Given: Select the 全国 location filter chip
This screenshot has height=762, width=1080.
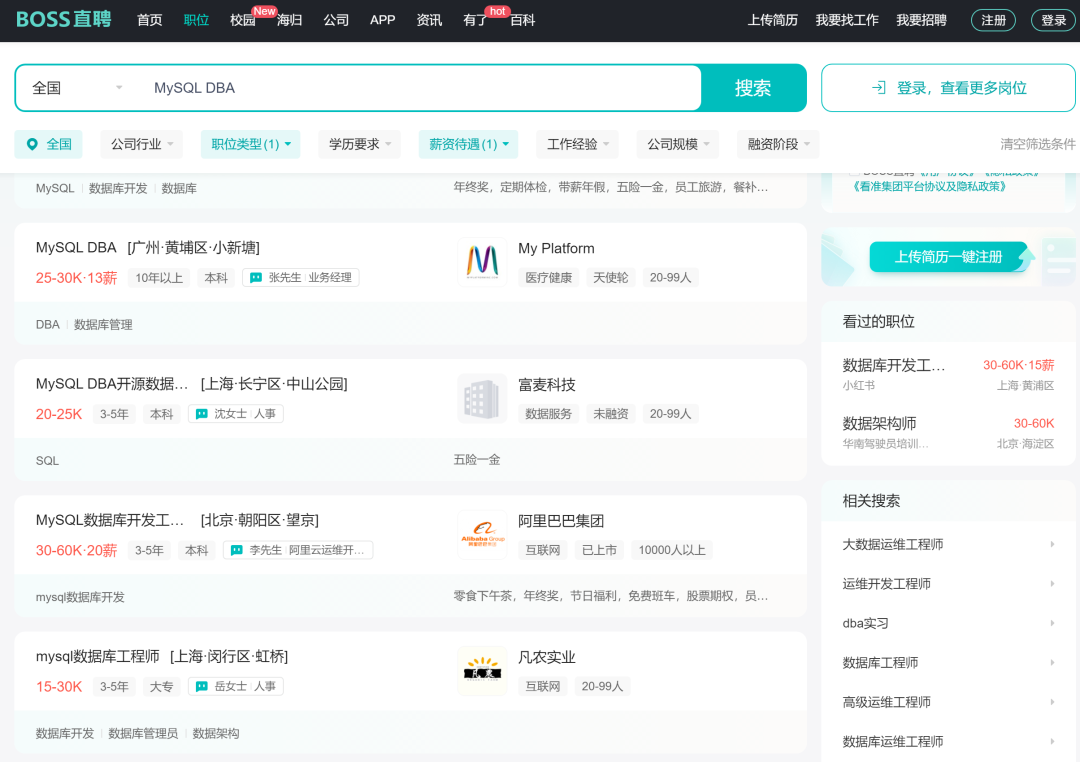Looking at the screenshot, I should click(48, 144).
